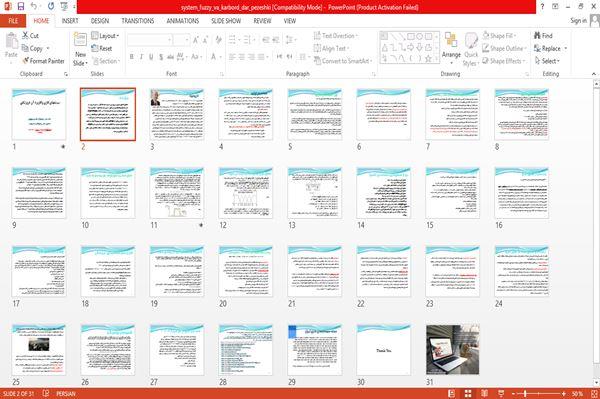Toggle Bold formatting

131,57
